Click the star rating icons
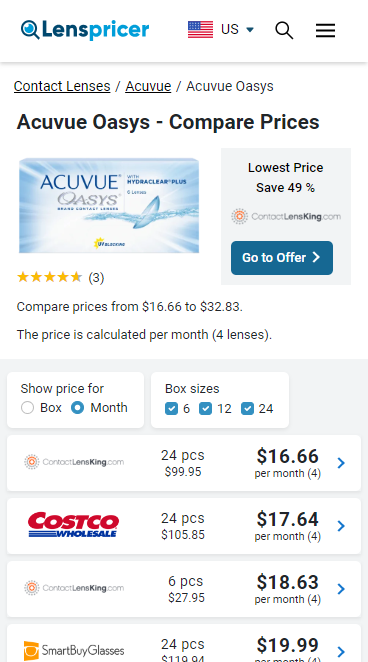The width and height of the screenshot is (368, 662). tap(49, 277)
